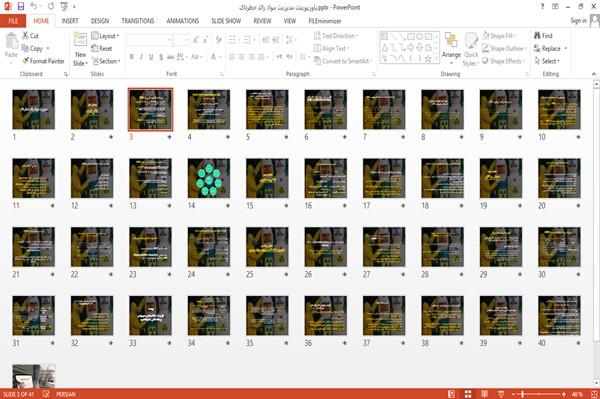600x399 pixels.
Task: Click the spell check icon in status bar
Action: pos(46,394)
